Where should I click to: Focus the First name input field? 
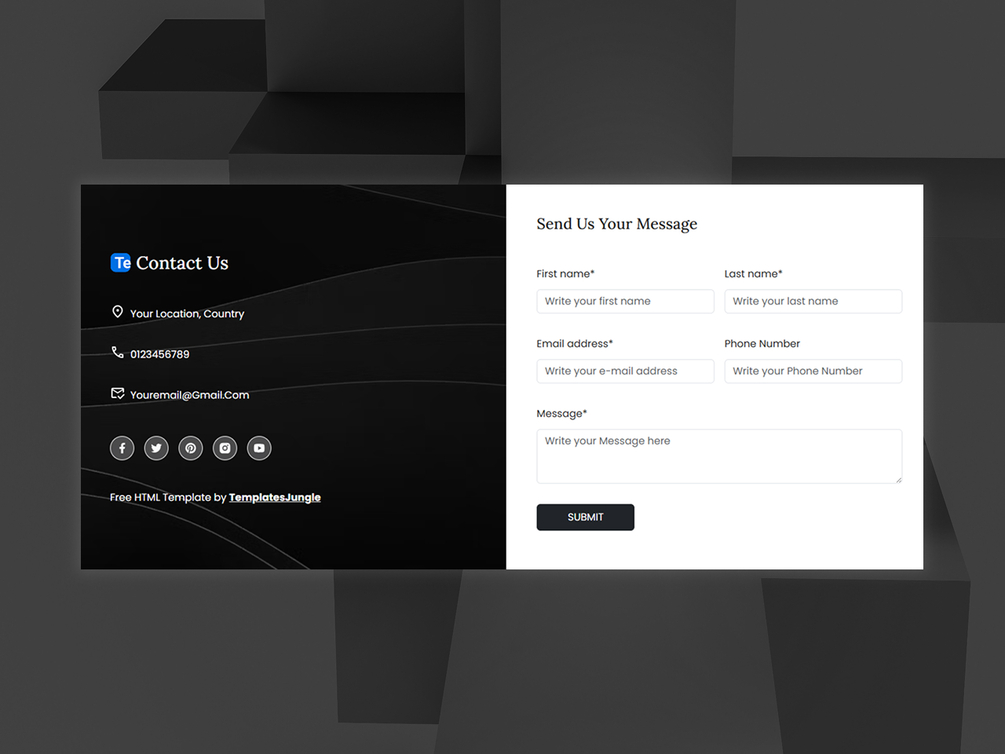(x=625, y=301)
